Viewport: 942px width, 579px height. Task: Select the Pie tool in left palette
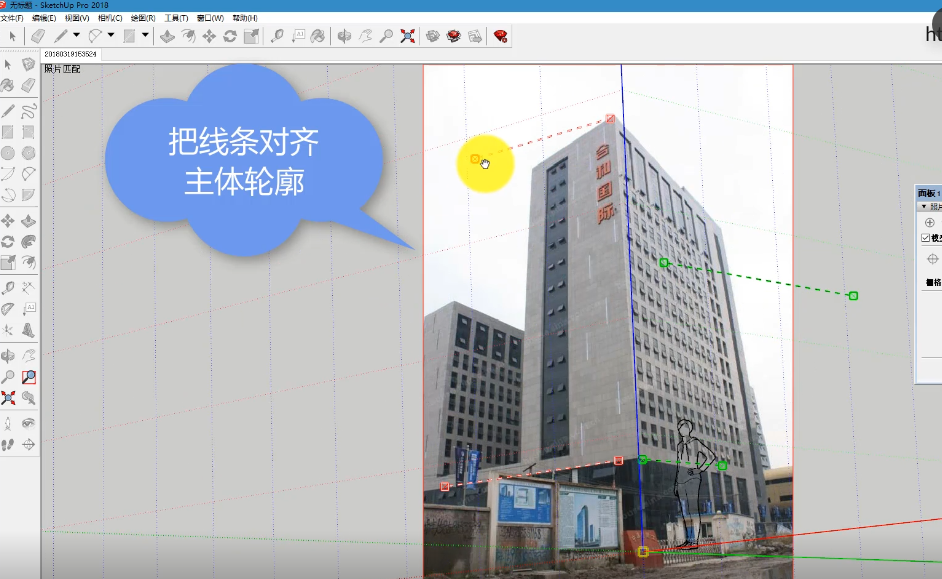pyautogui.click(x=28, y=195)
